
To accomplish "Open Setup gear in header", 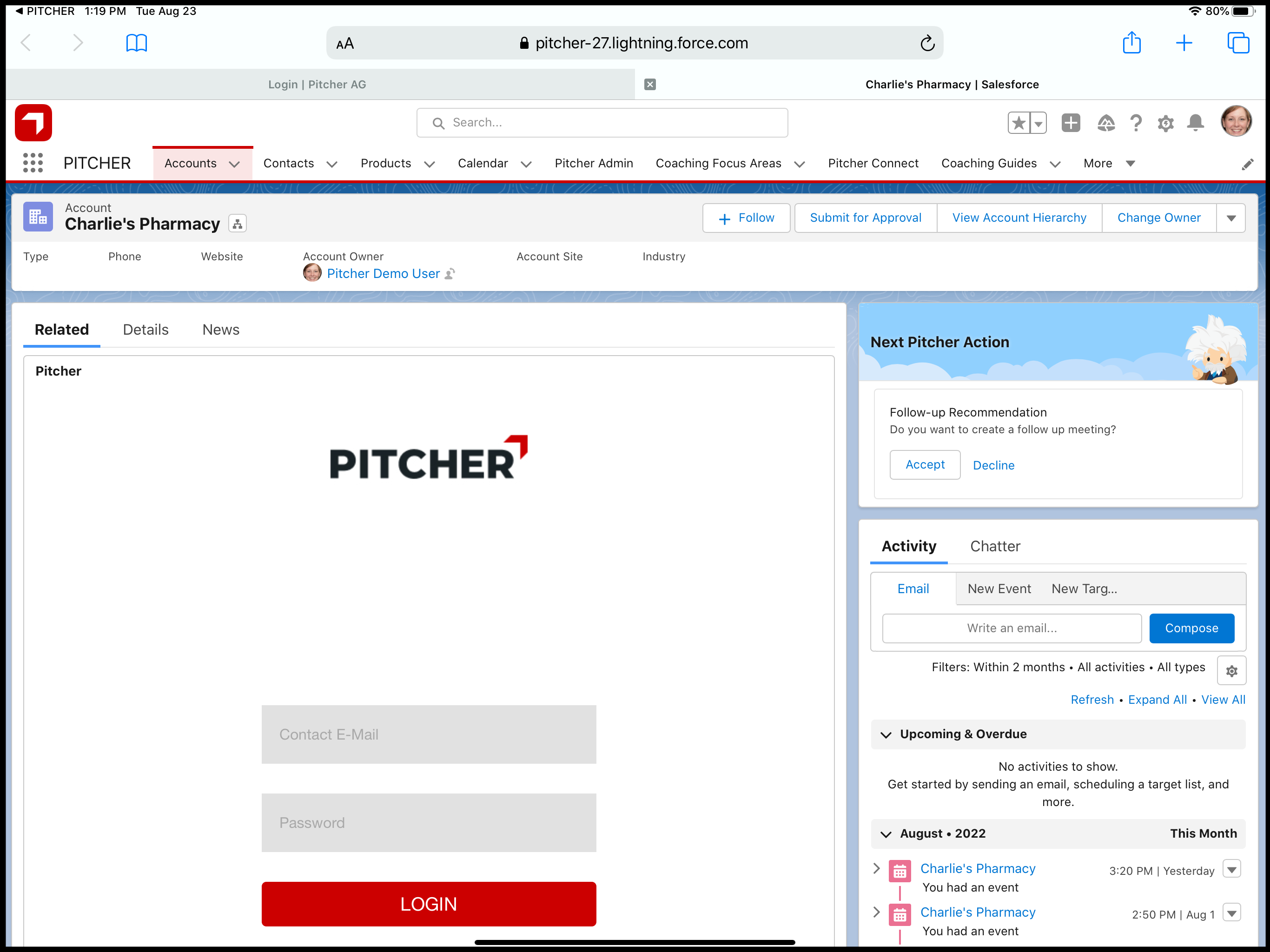I will pyautogui.click(x=1165, y=123).
